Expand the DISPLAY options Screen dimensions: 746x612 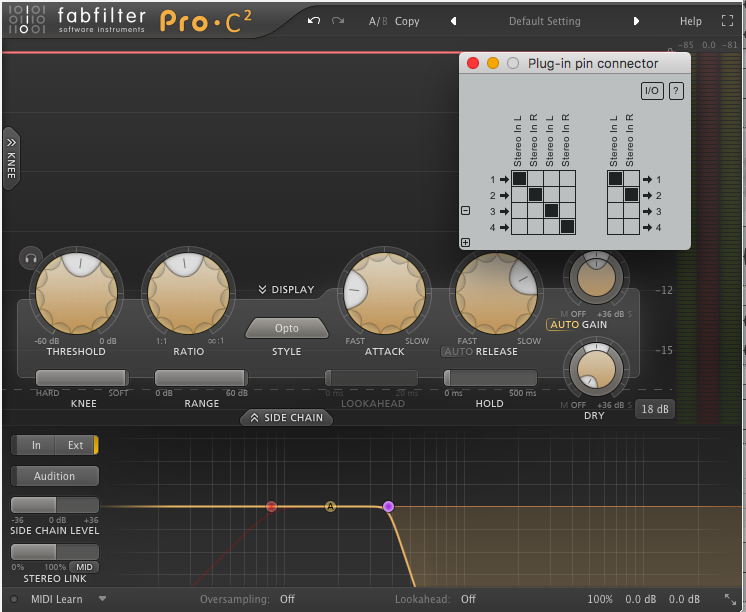(286, 289)
